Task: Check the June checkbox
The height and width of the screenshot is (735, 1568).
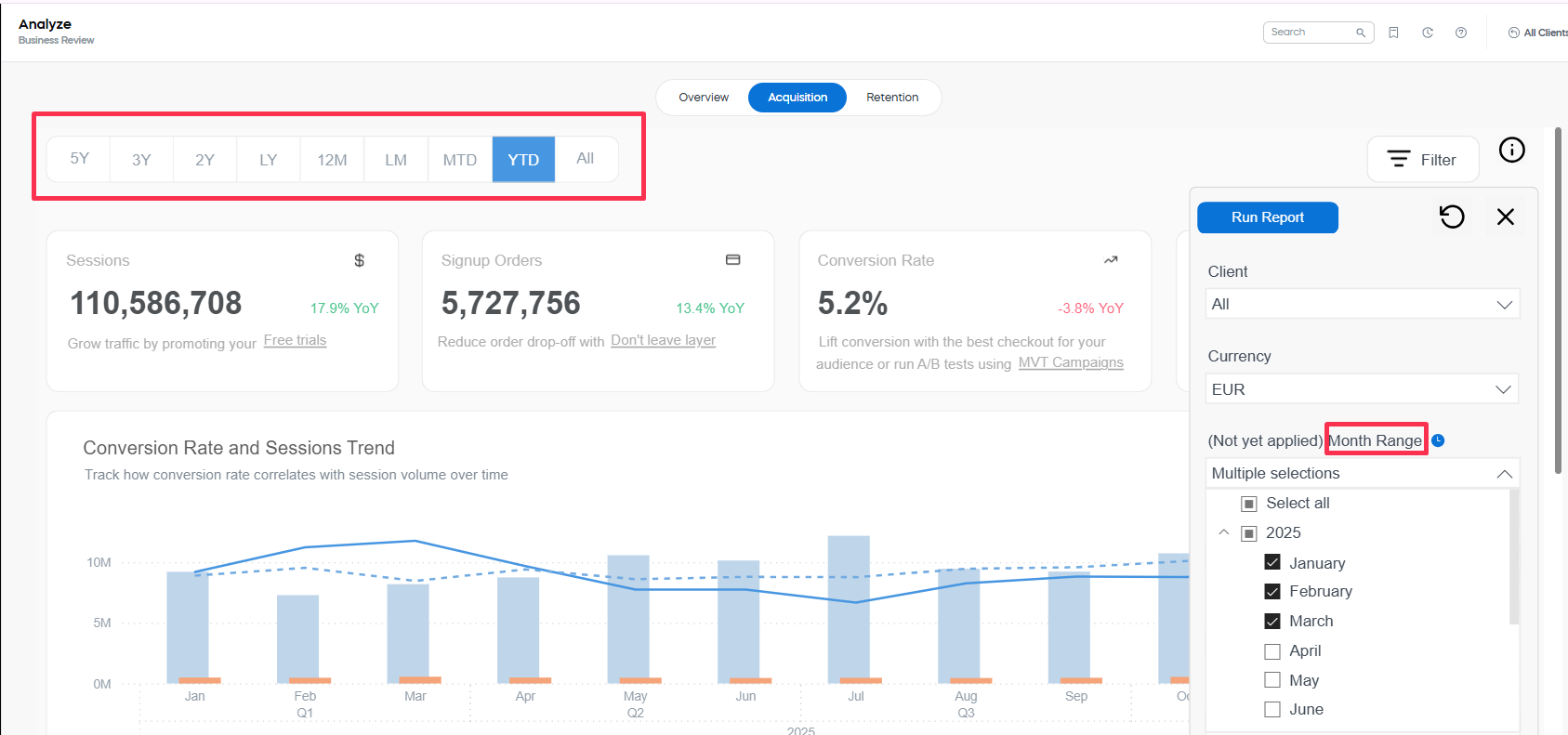Action: tap(1272, 709)
